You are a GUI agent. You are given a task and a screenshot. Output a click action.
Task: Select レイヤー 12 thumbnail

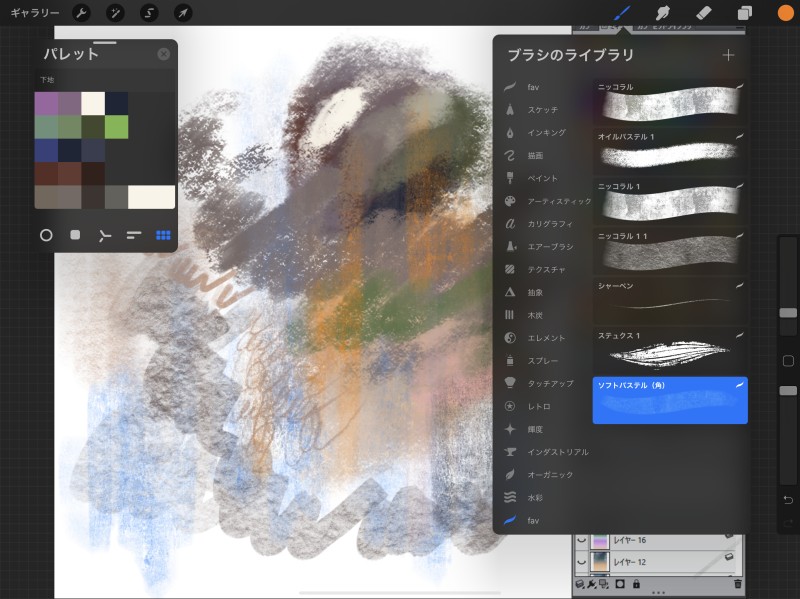(600, 562)
